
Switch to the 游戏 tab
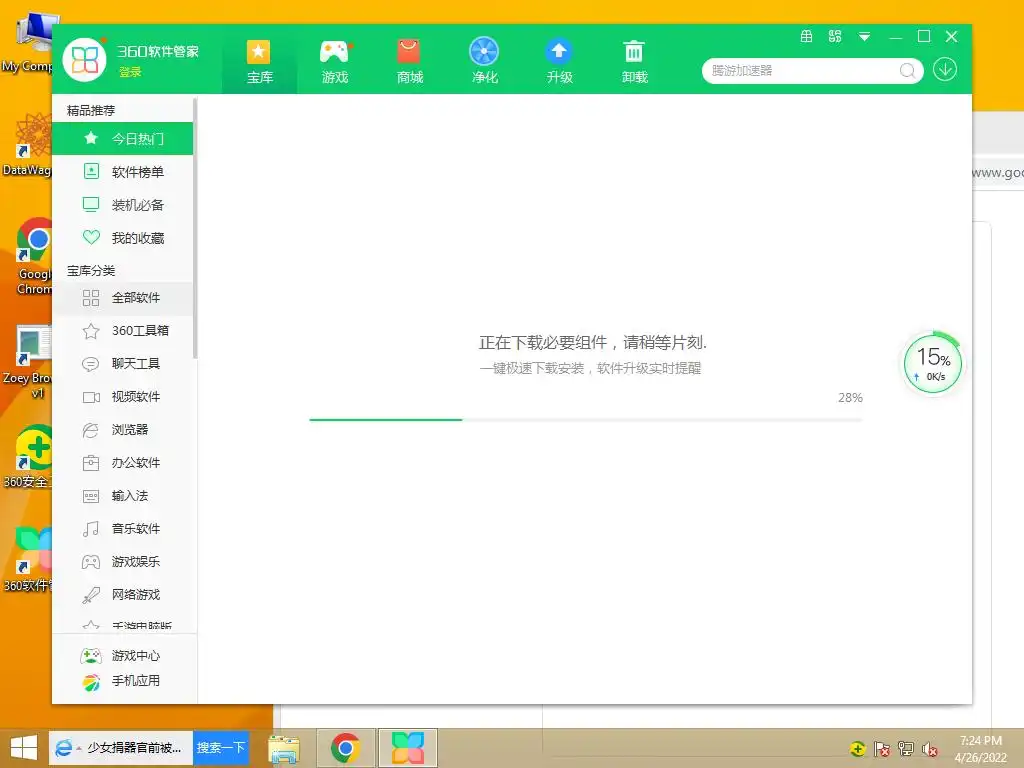tap(335, 63)
